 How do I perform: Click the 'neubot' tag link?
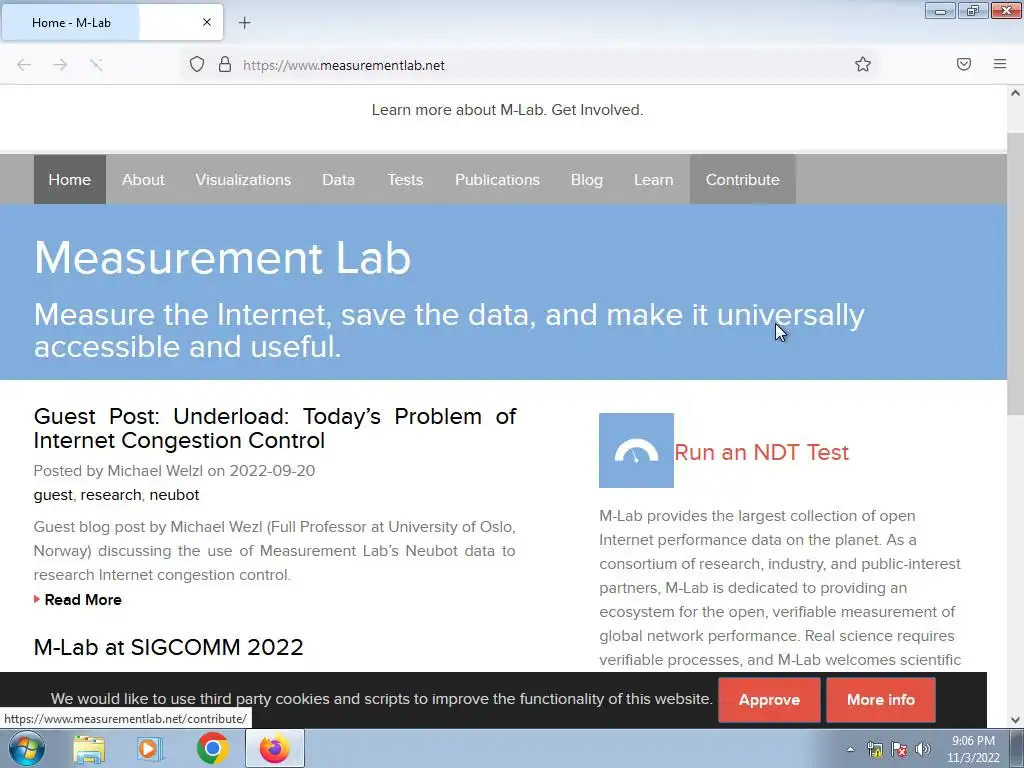click(x=174, y=495)
